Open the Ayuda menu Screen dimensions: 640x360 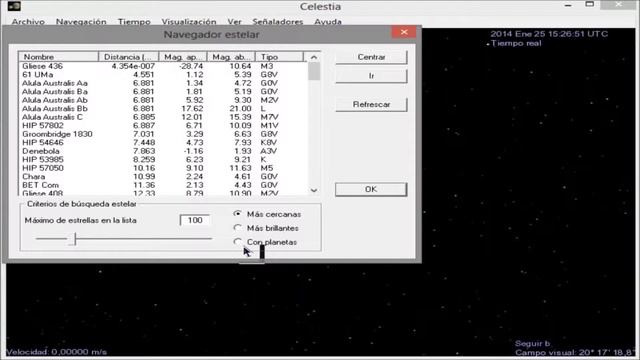(327, 22)
